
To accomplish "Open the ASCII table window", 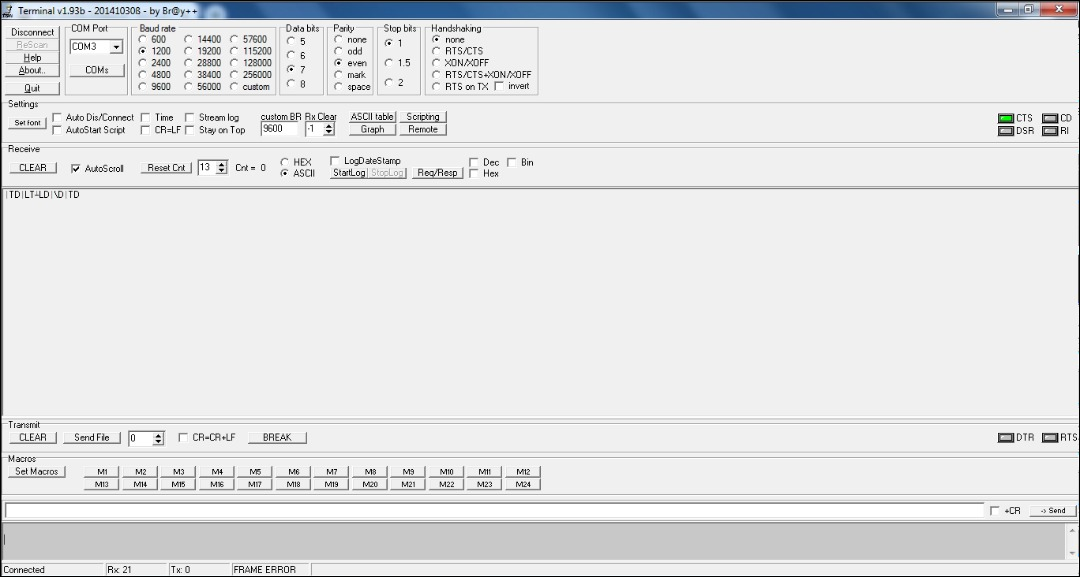I will [x=370, y=116].
